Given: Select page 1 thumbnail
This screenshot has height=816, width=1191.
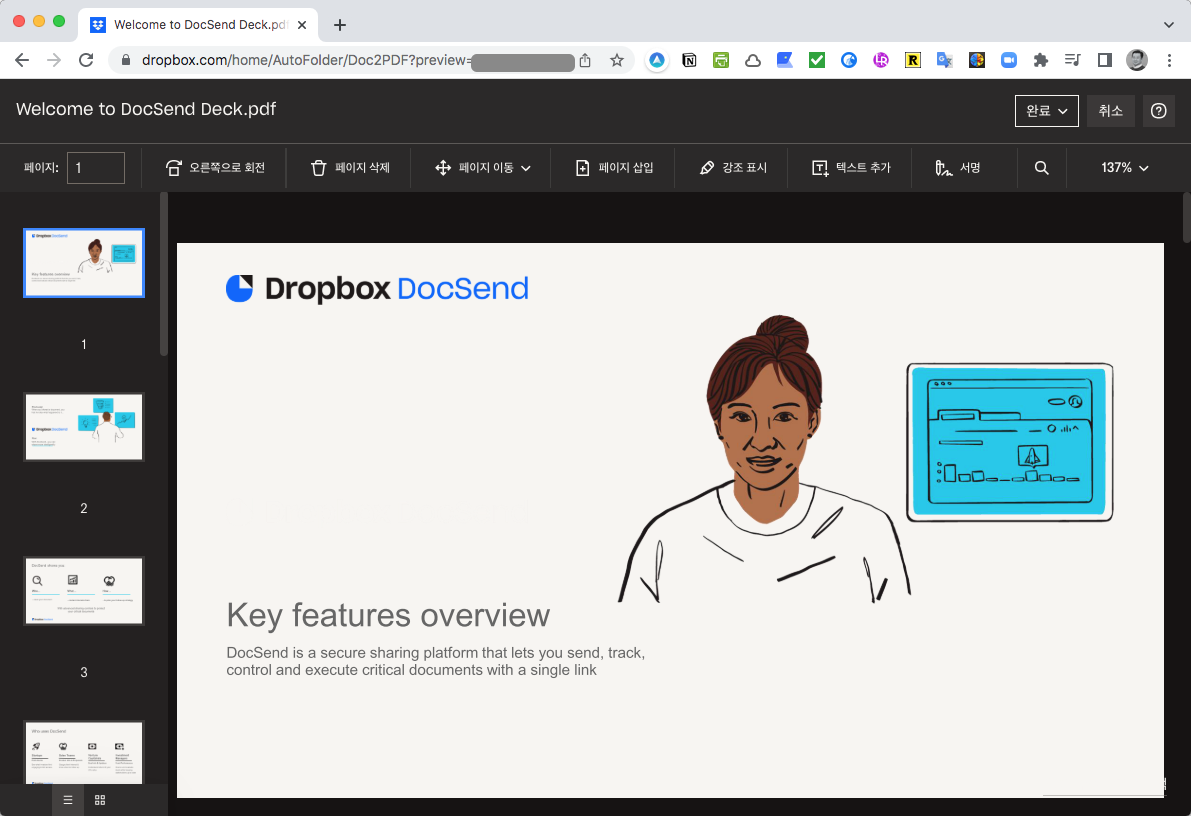Looking at the screenshot, I should click(x=84, y=263).
